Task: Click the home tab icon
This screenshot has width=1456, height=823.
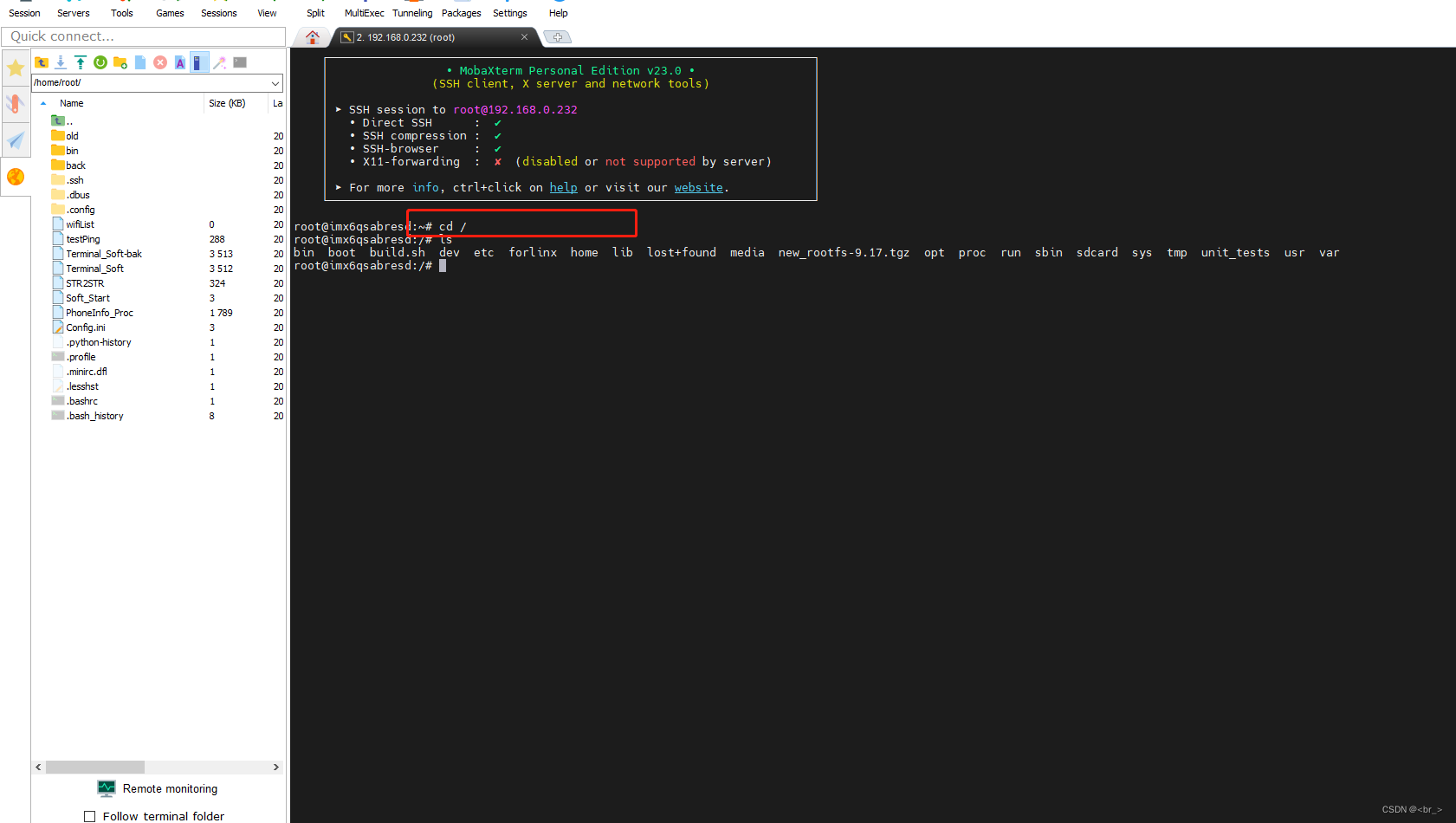Action: pos(313,37)
